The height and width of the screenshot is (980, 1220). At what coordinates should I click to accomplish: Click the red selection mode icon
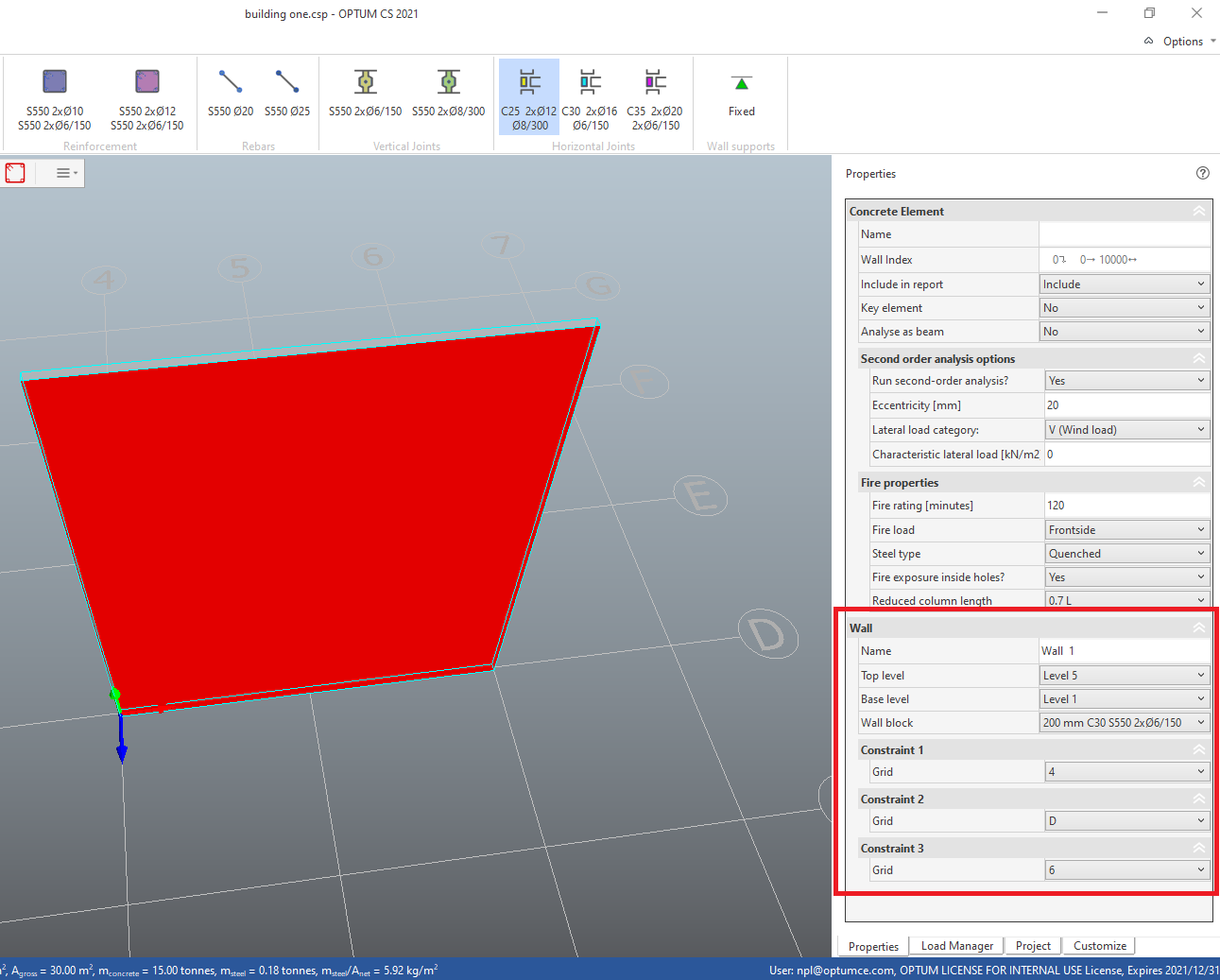click(16, 173)
